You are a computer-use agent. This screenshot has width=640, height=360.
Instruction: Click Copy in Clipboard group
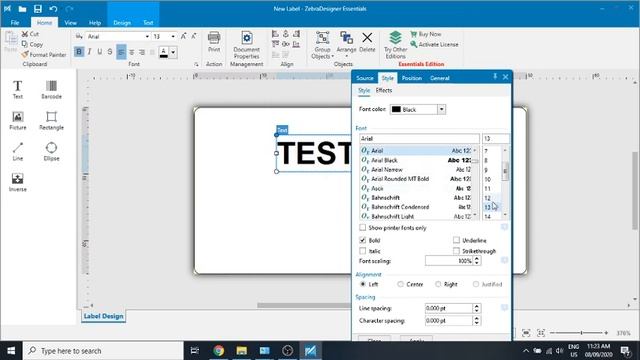coord(32,44)
